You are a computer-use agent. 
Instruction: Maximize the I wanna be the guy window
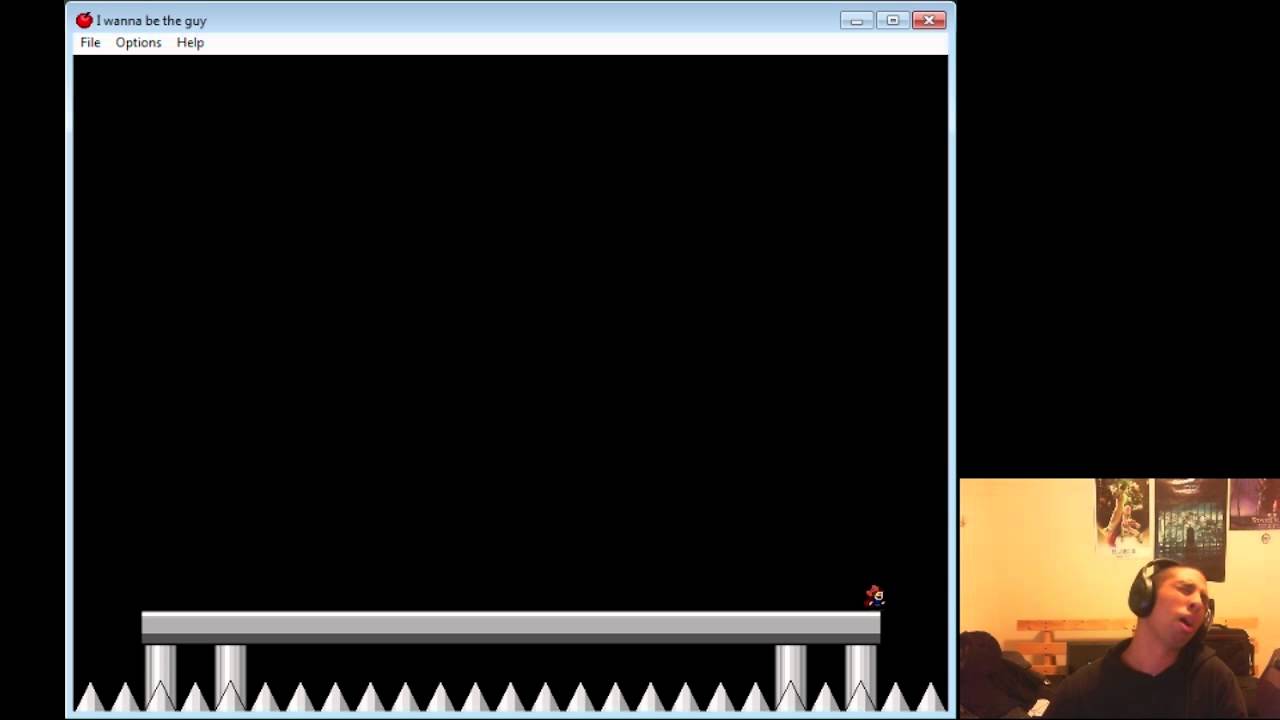(892, 20)
